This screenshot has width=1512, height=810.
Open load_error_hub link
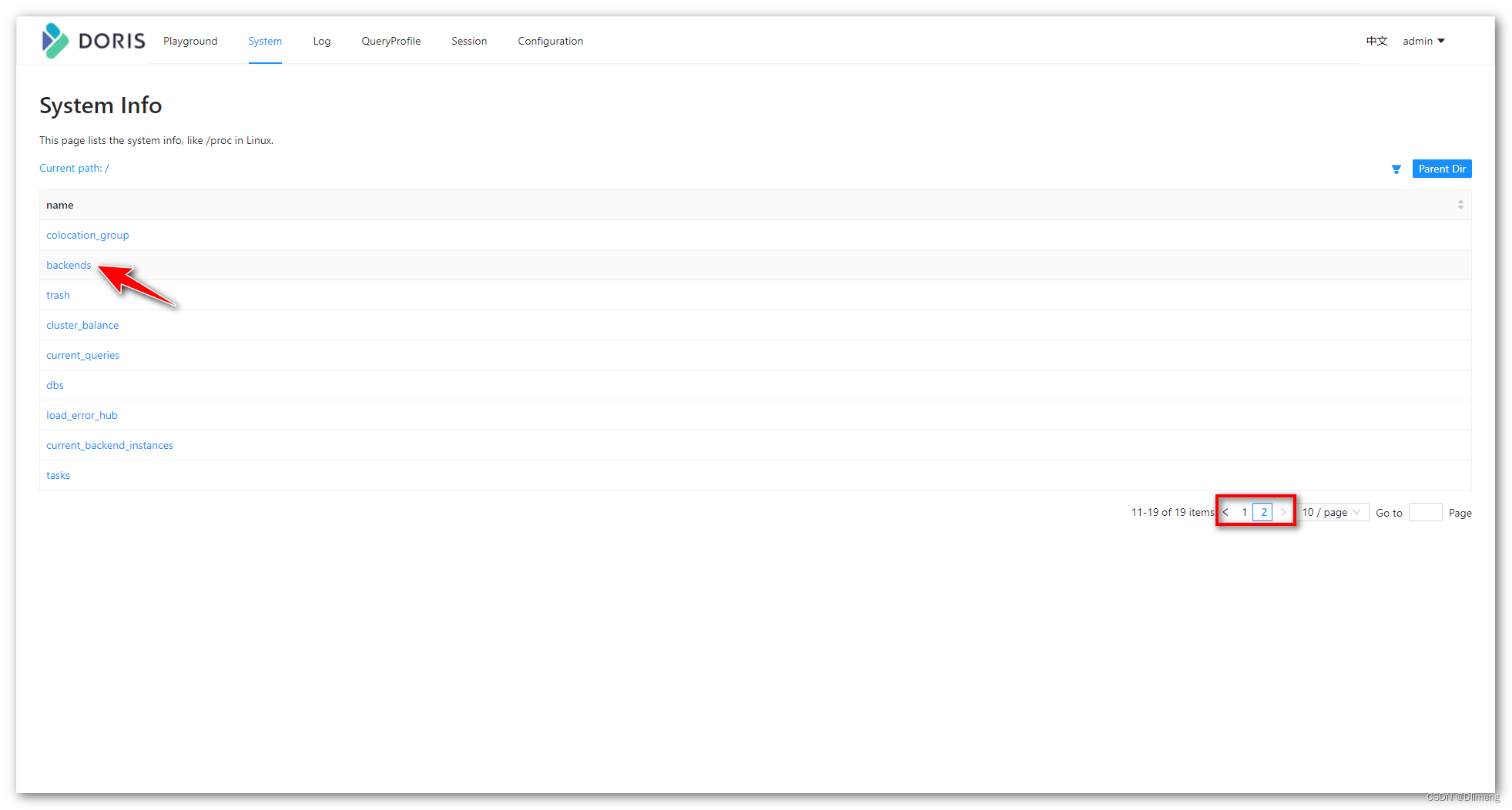[x=82, y=416]
